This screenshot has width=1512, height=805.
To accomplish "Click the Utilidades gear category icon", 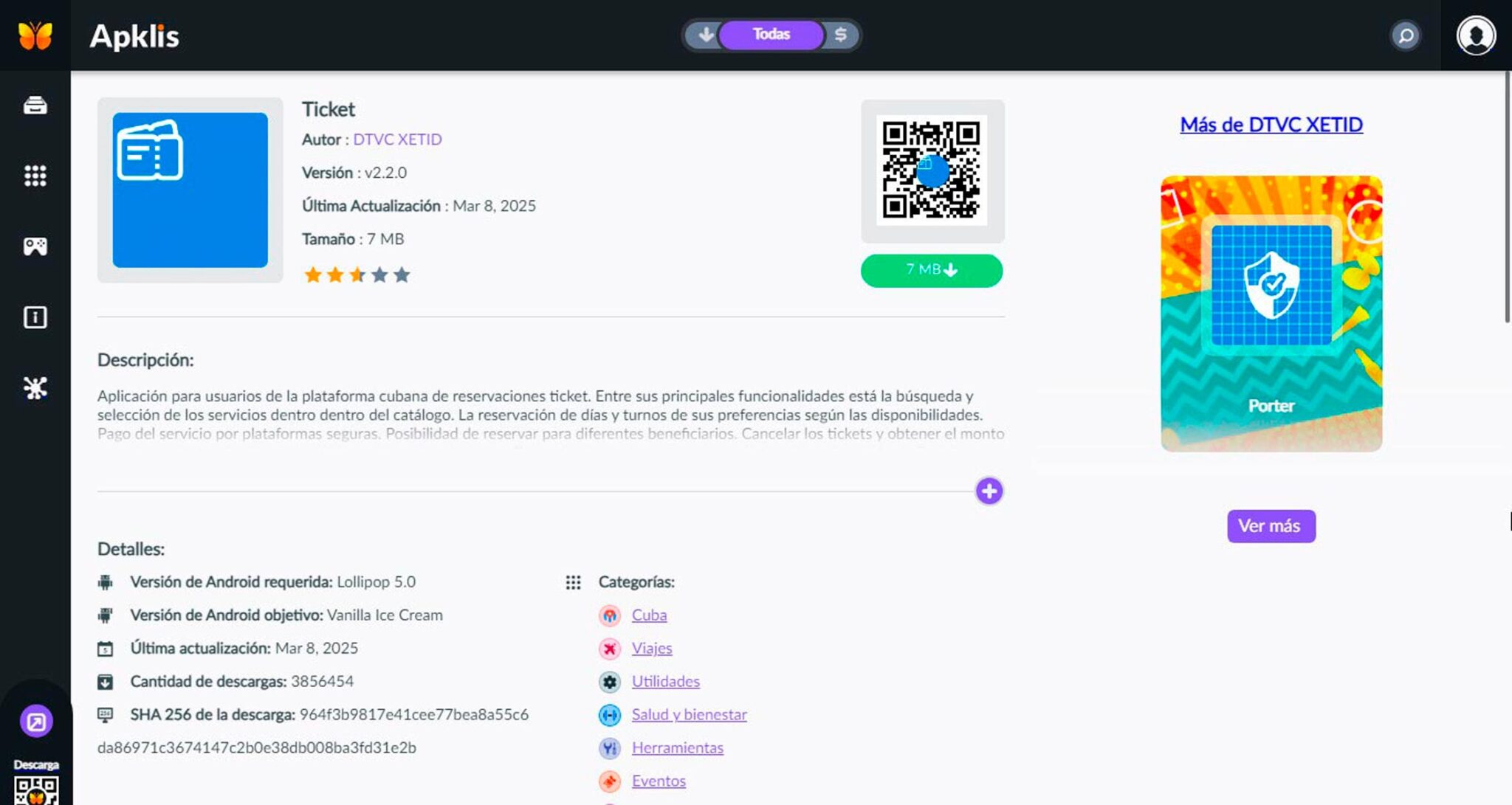I will tap(610, 682).
